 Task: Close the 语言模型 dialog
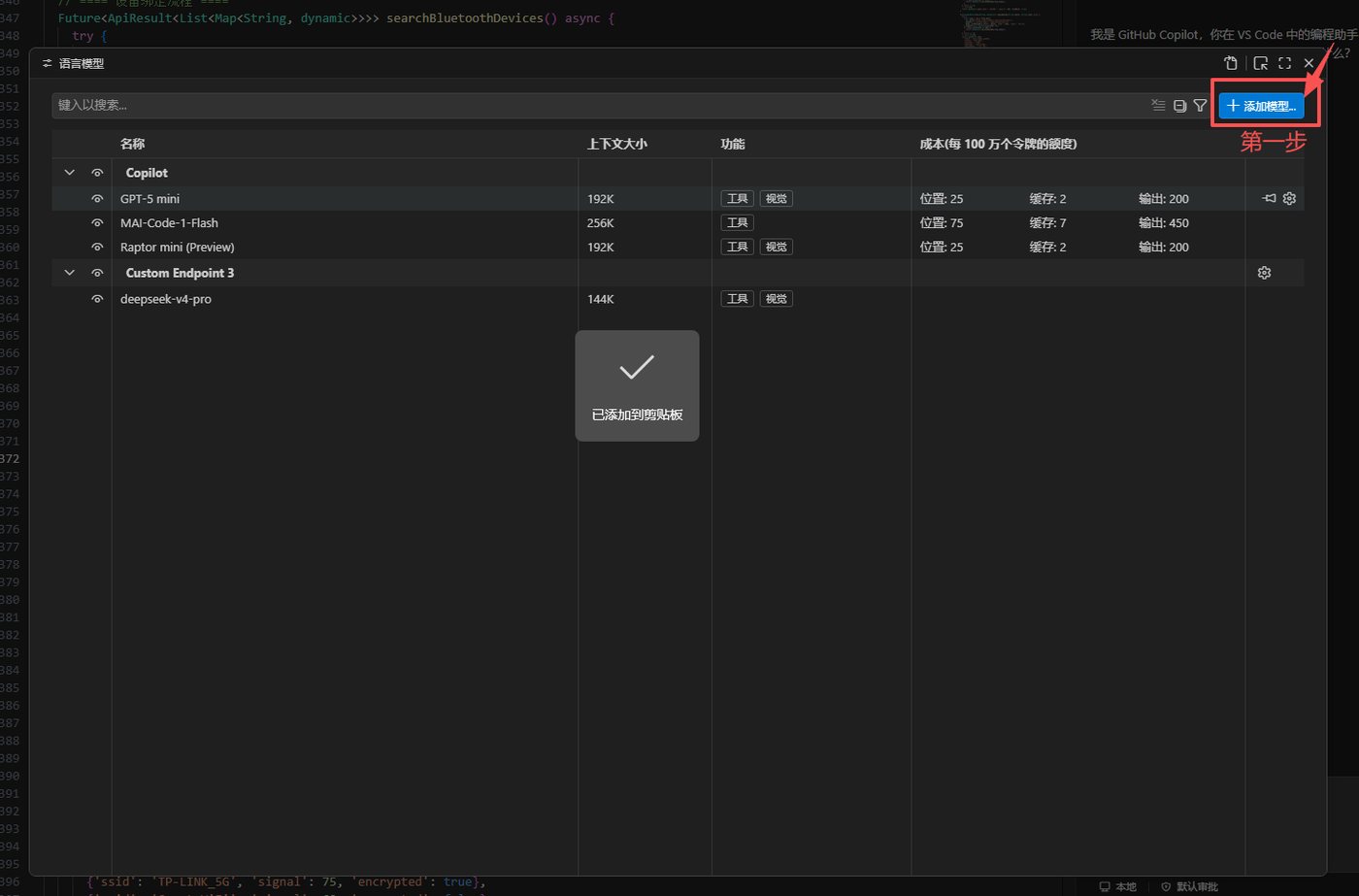coord(1309,63)
